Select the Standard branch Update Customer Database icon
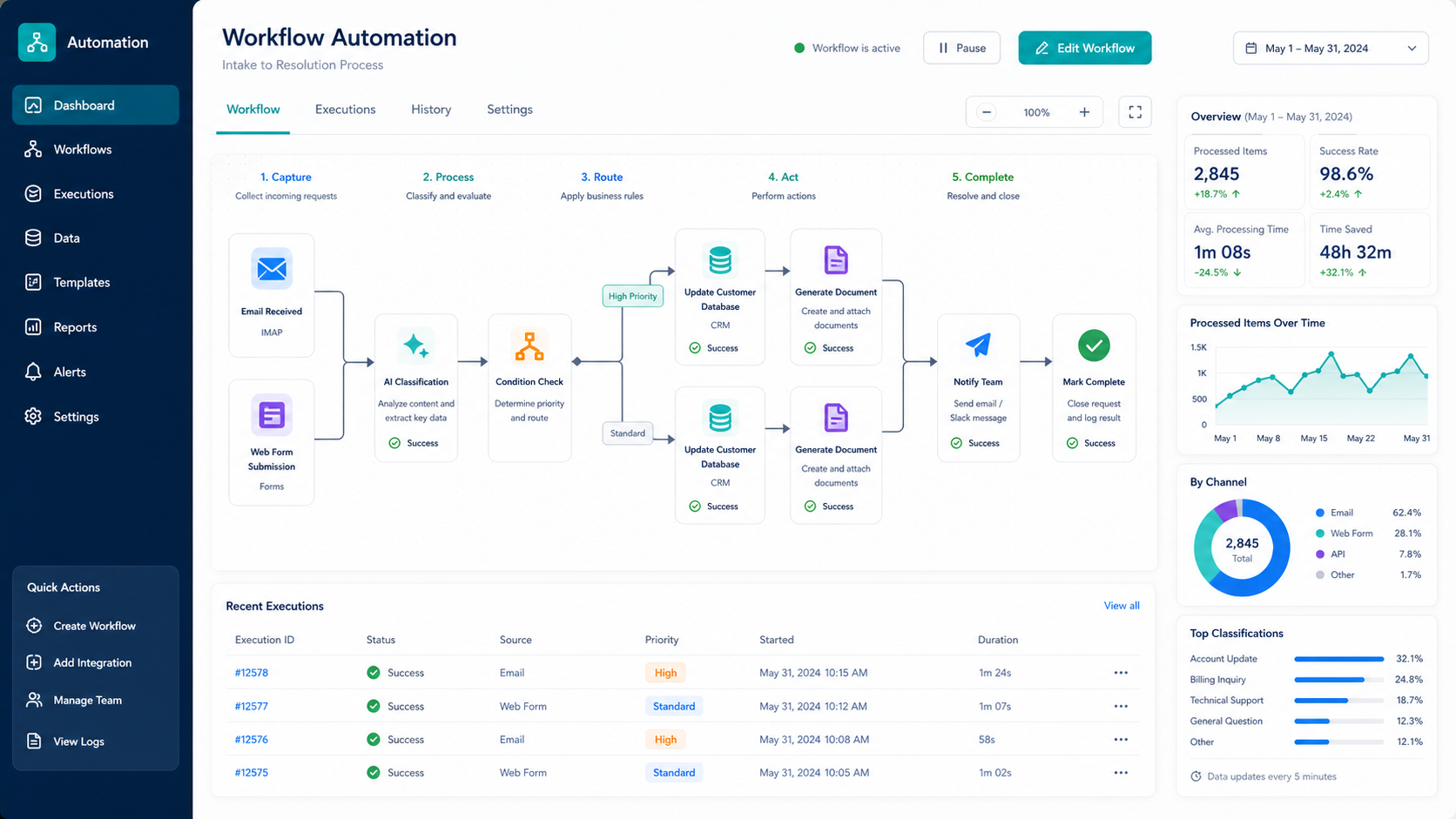1456x819 pixels. [720, 418]
